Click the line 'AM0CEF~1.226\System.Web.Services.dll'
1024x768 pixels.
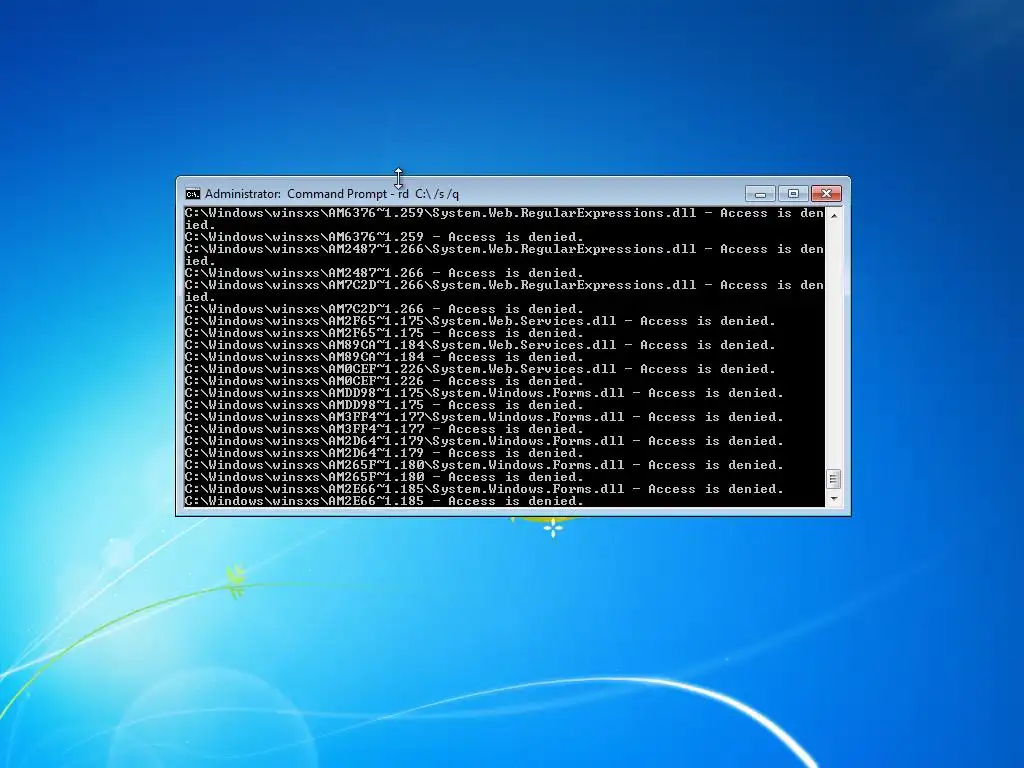coord(480,369)
